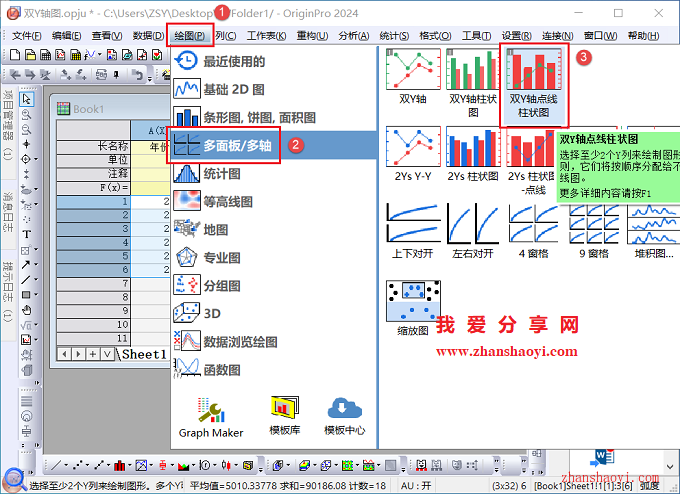This screenshot has height=494, width=680.
Task: Expand Arrow tool dropdown arrow
Action: [x=36, y=264]
